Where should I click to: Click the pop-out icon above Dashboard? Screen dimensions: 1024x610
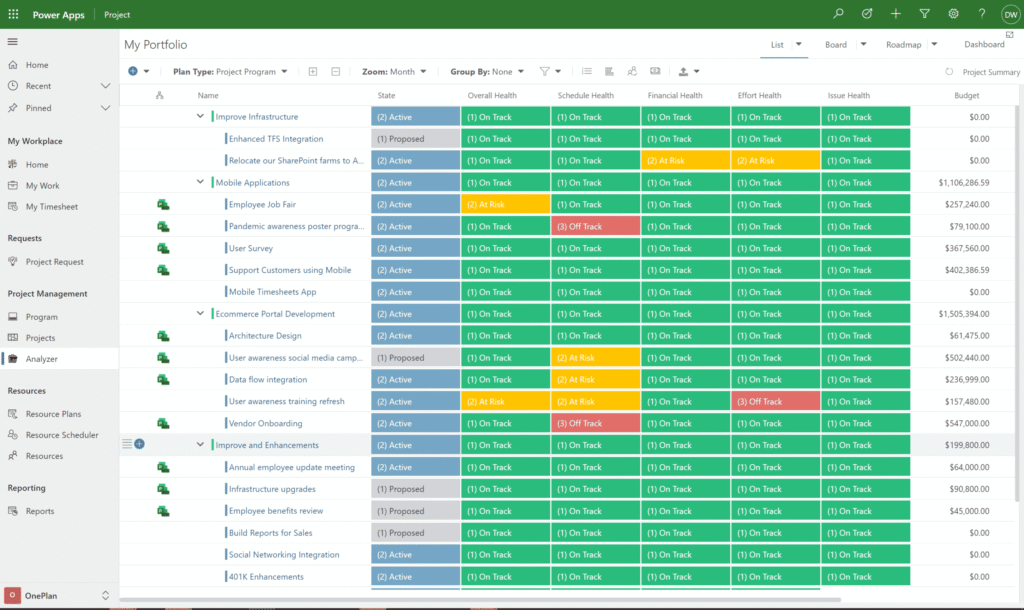(1010, 35)
